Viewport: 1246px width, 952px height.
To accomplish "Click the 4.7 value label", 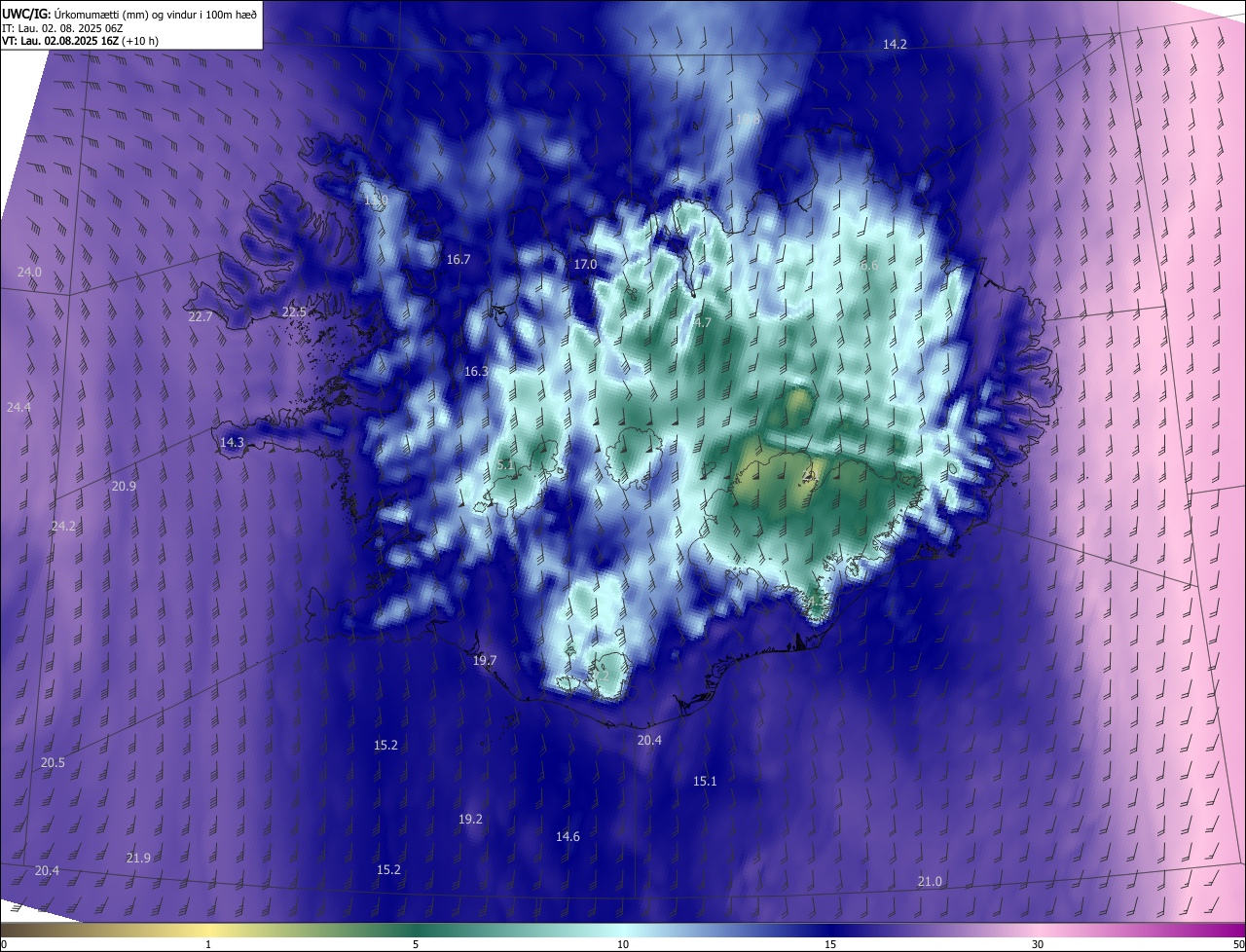I will pyautogui.click(x=703, y=322).
